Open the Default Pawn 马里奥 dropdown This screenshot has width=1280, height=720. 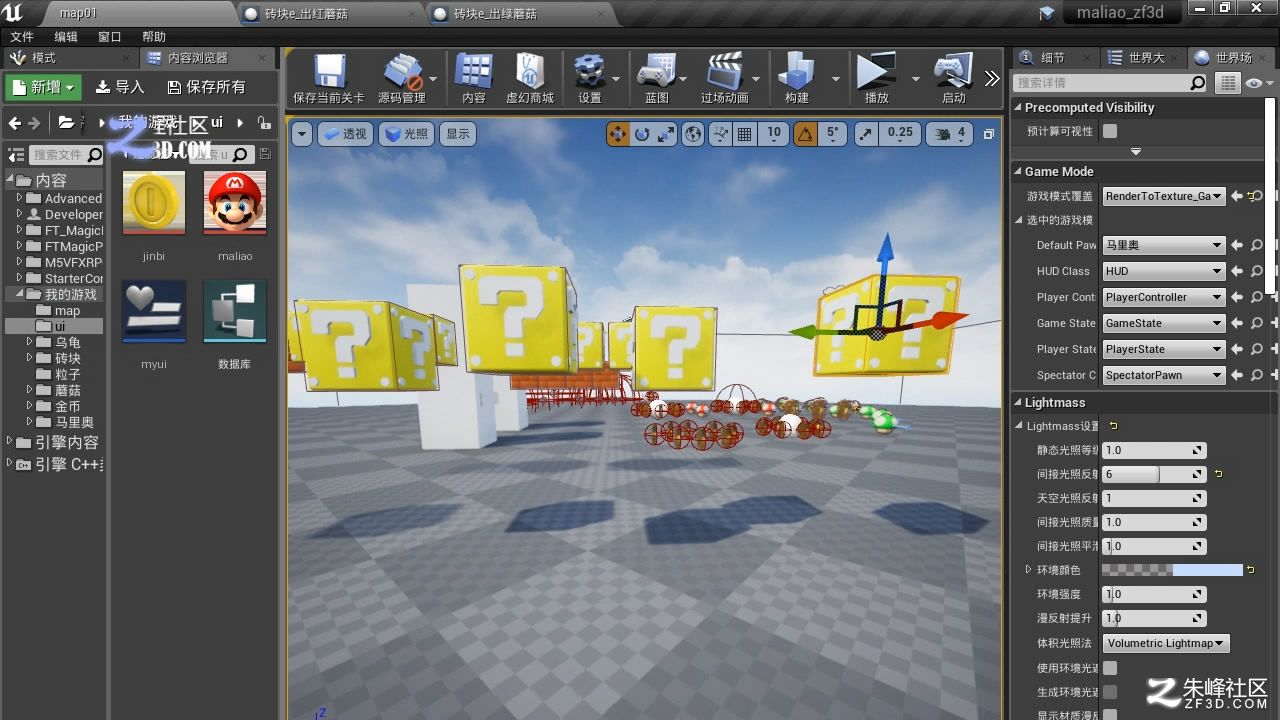[1164, 245]
